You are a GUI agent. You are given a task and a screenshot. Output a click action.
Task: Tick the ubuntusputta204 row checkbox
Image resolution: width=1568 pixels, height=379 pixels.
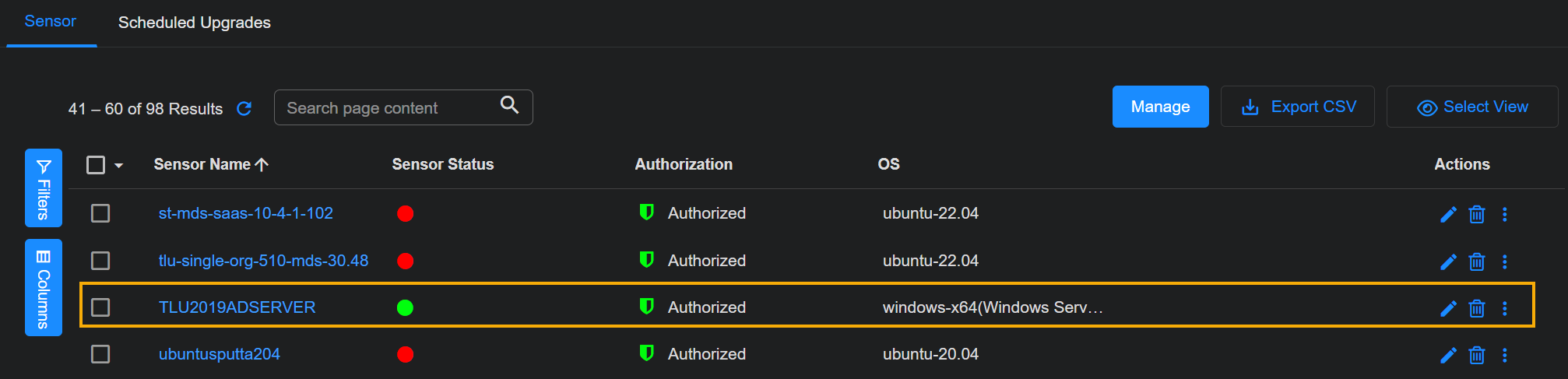[100, 354]
